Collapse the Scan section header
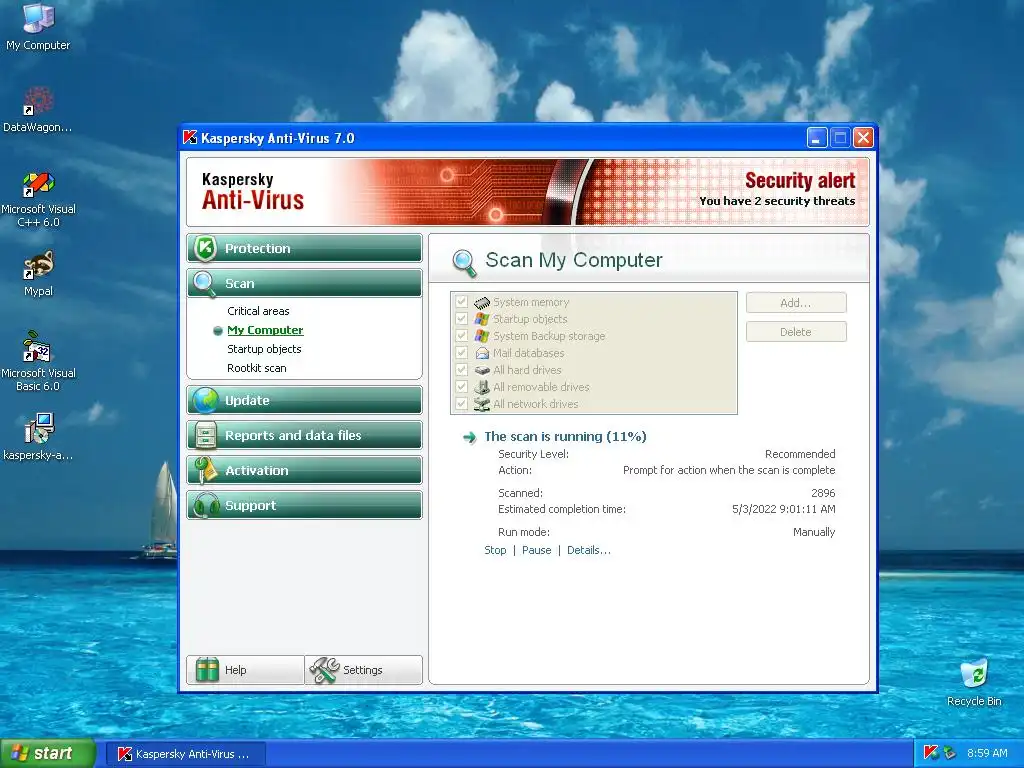 click(304, 283)
